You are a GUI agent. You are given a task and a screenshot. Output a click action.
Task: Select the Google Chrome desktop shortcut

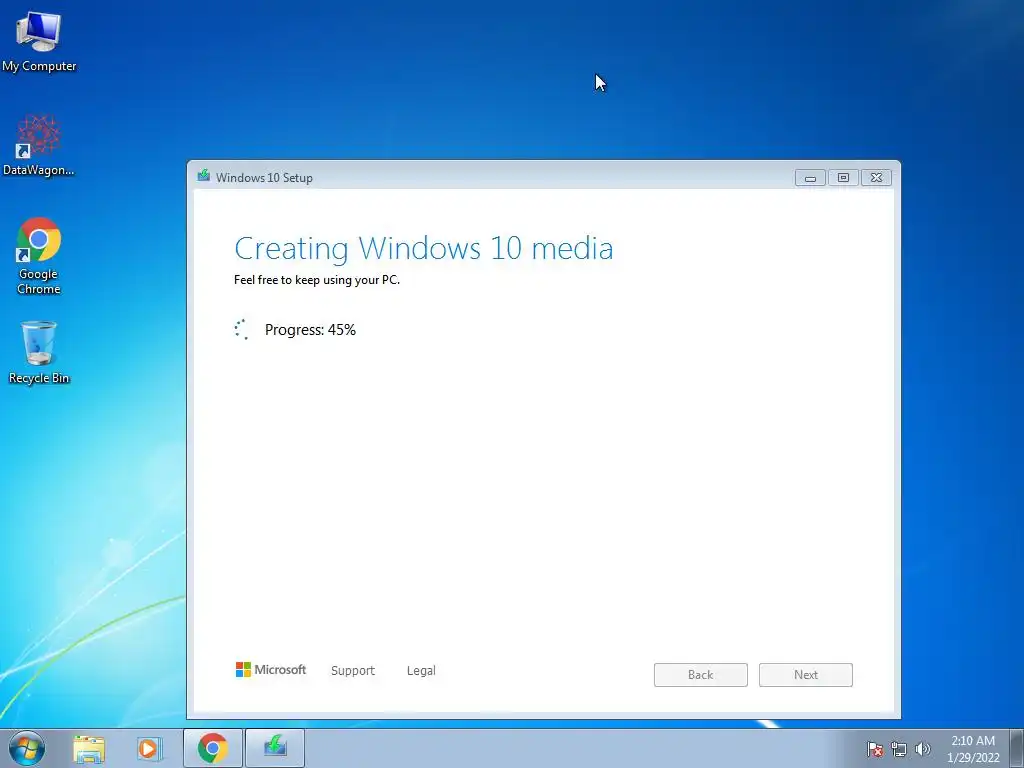click(x=39, y=255)
